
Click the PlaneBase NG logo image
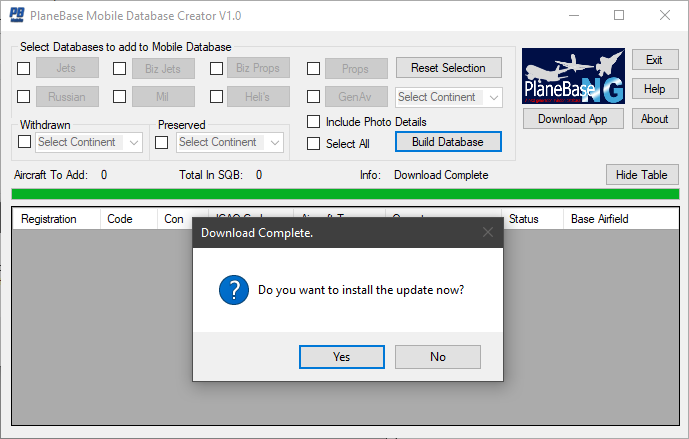tap(574, 75)
